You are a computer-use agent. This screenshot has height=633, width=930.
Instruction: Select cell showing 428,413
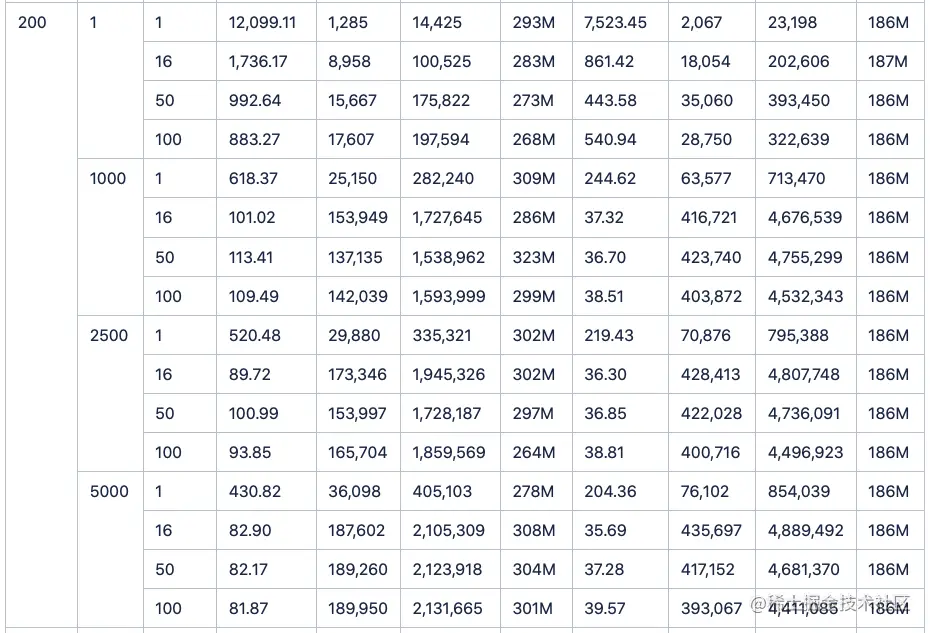[x=710, y=374]
